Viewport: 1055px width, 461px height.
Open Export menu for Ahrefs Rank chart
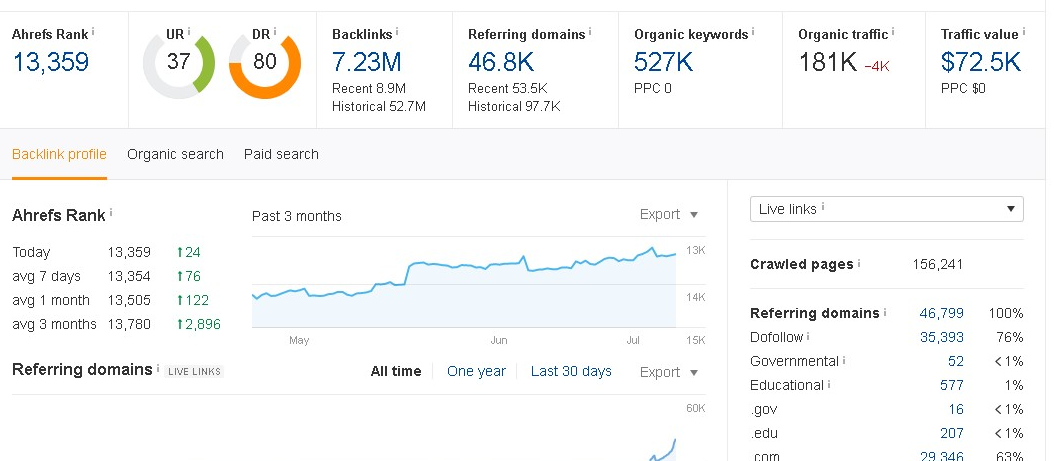[x=669, y=215]
